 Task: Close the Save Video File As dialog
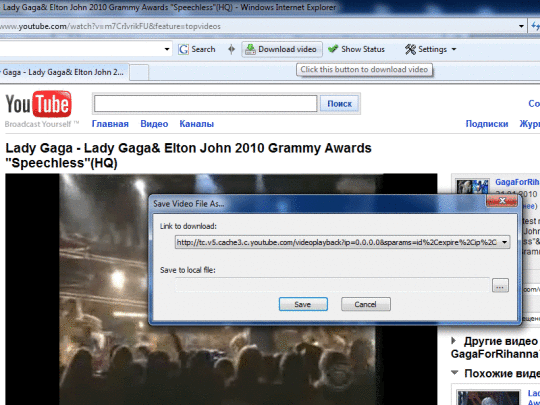coord(502,201)
